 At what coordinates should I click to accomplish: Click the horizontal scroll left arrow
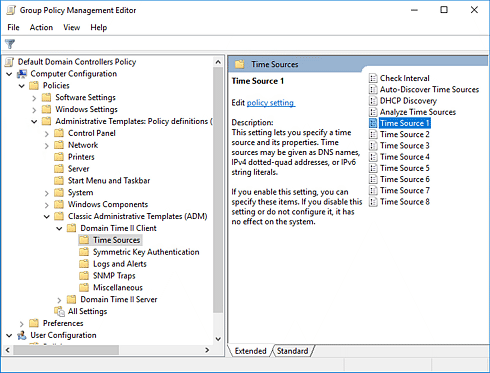(x=8, y=350)
